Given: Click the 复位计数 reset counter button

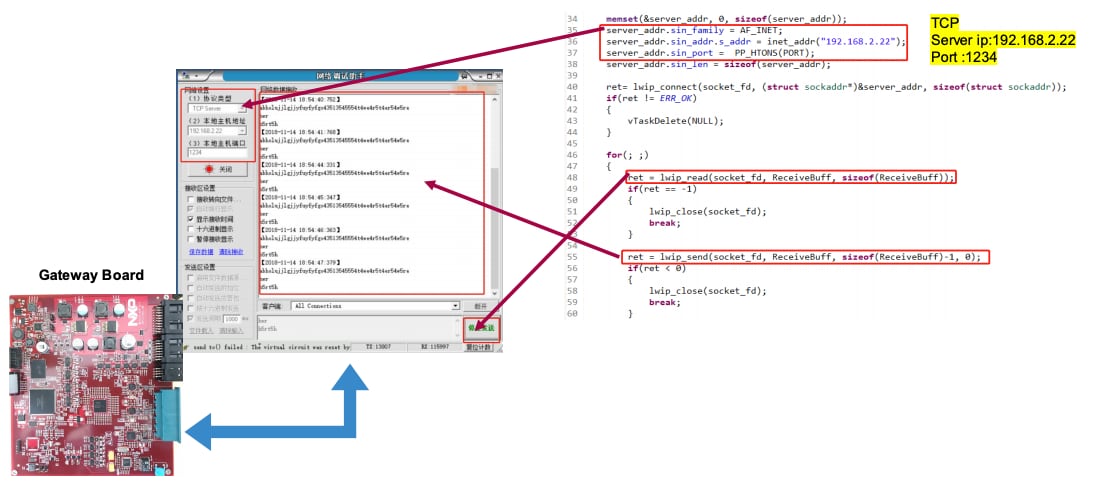Looking at the screenshot, I should pos(480,347).
